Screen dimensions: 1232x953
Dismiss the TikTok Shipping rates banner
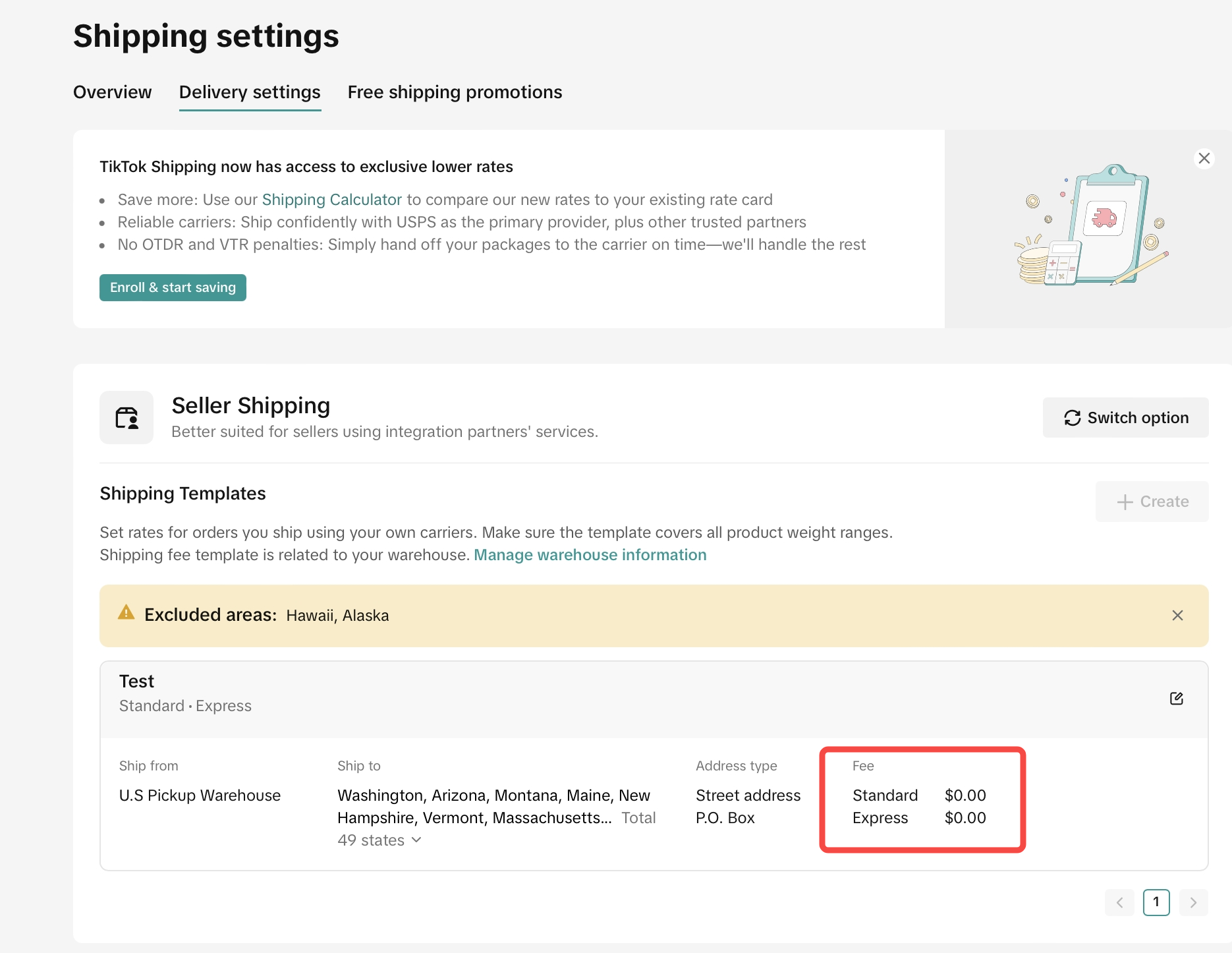pyautogui.click(x=1204, y=158)
